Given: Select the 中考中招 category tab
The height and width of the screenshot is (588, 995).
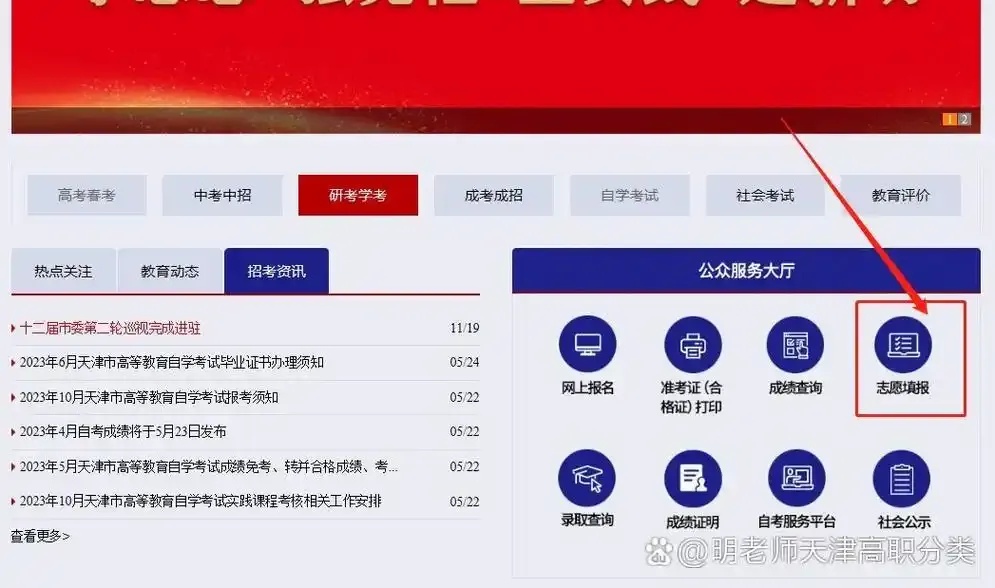Looking at the screenshot, I should [222, 195].
